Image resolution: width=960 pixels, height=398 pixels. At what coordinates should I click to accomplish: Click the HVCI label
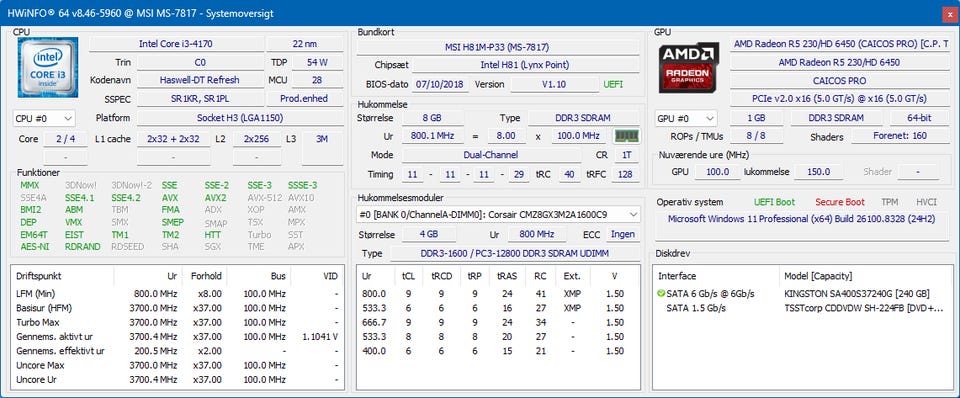926,201
